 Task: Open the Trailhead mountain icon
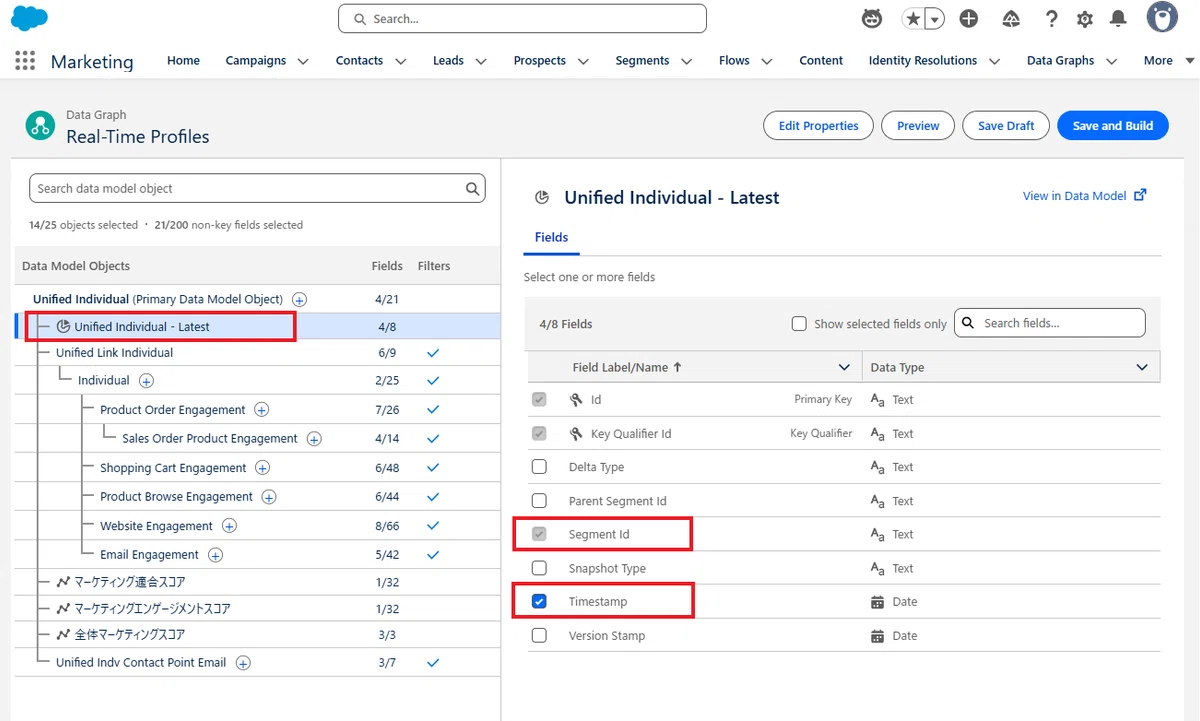point(1011,18)
